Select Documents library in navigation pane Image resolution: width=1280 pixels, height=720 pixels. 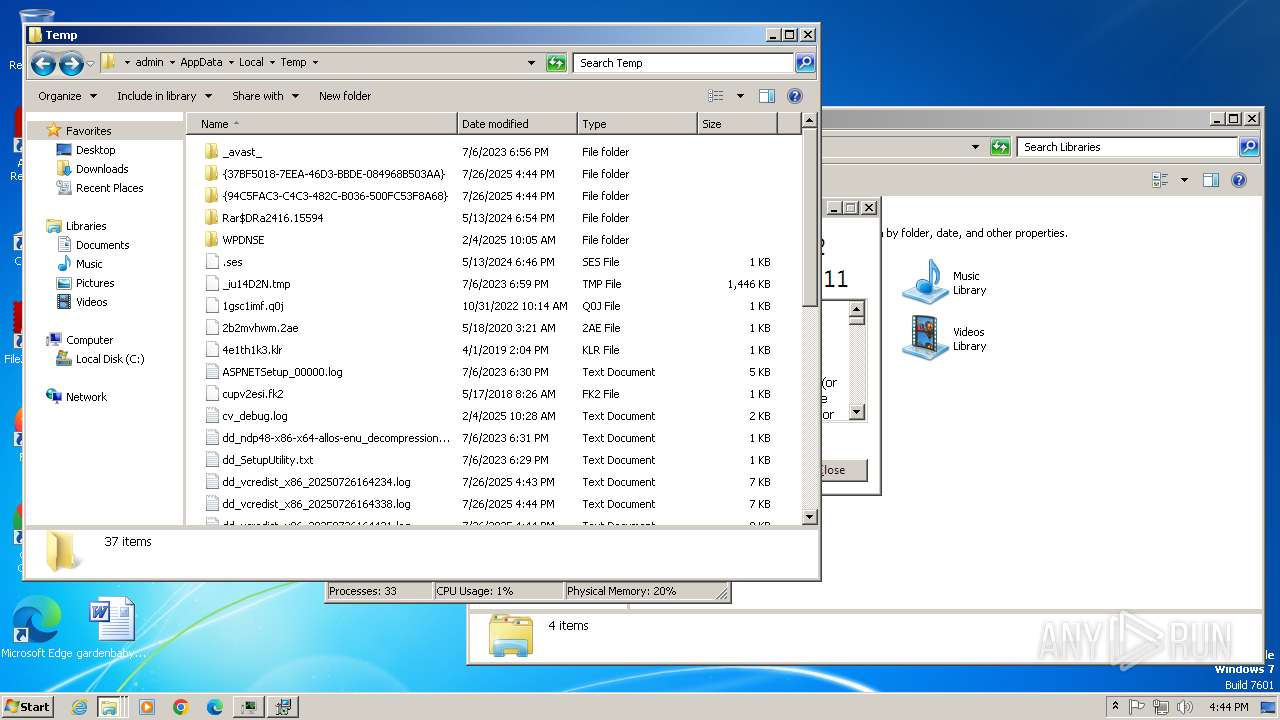click(102, 245)
